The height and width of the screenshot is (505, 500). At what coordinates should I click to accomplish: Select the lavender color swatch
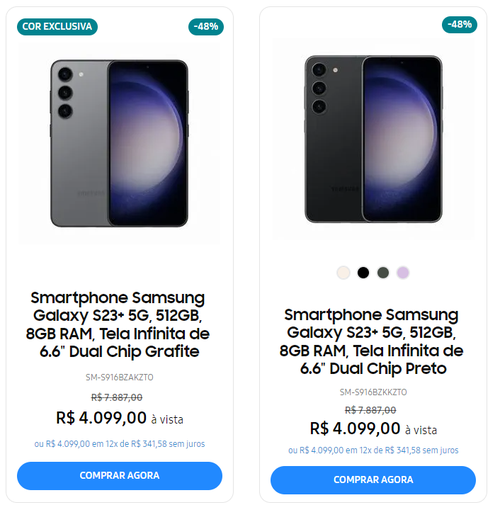(x=403, y=273)
